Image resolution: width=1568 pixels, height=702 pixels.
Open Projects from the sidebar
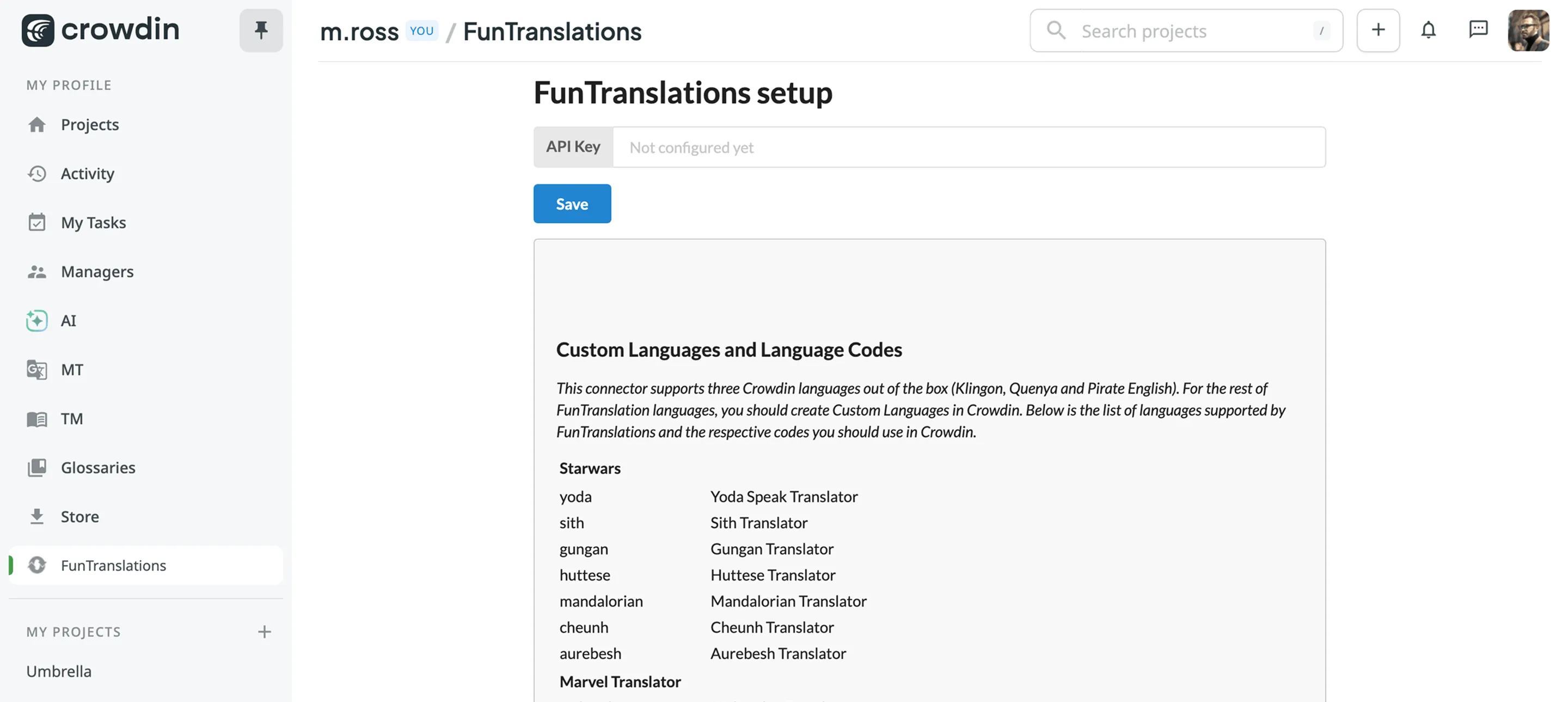click(89, 125)
